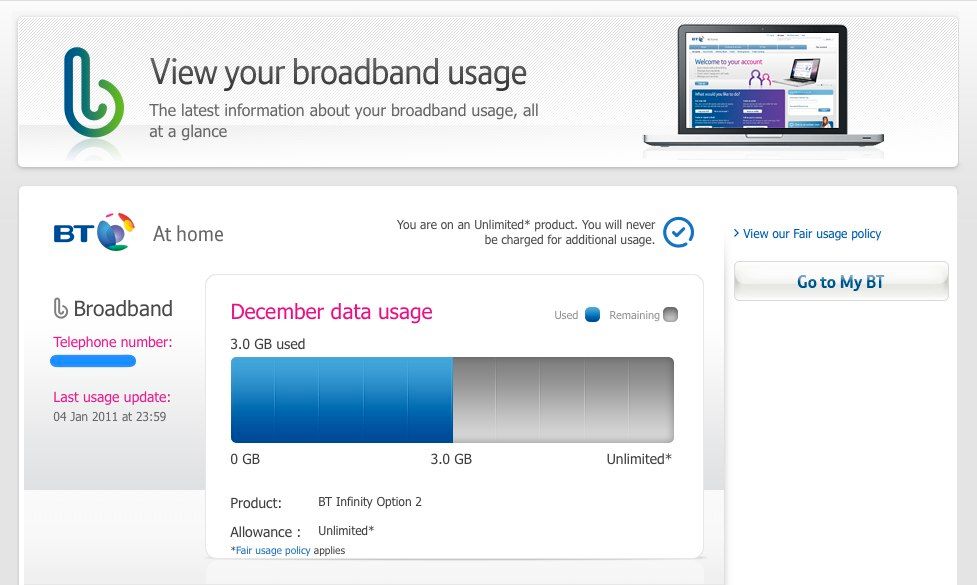Click the grey remaining portion of usage bar

[x=563, y=400]
